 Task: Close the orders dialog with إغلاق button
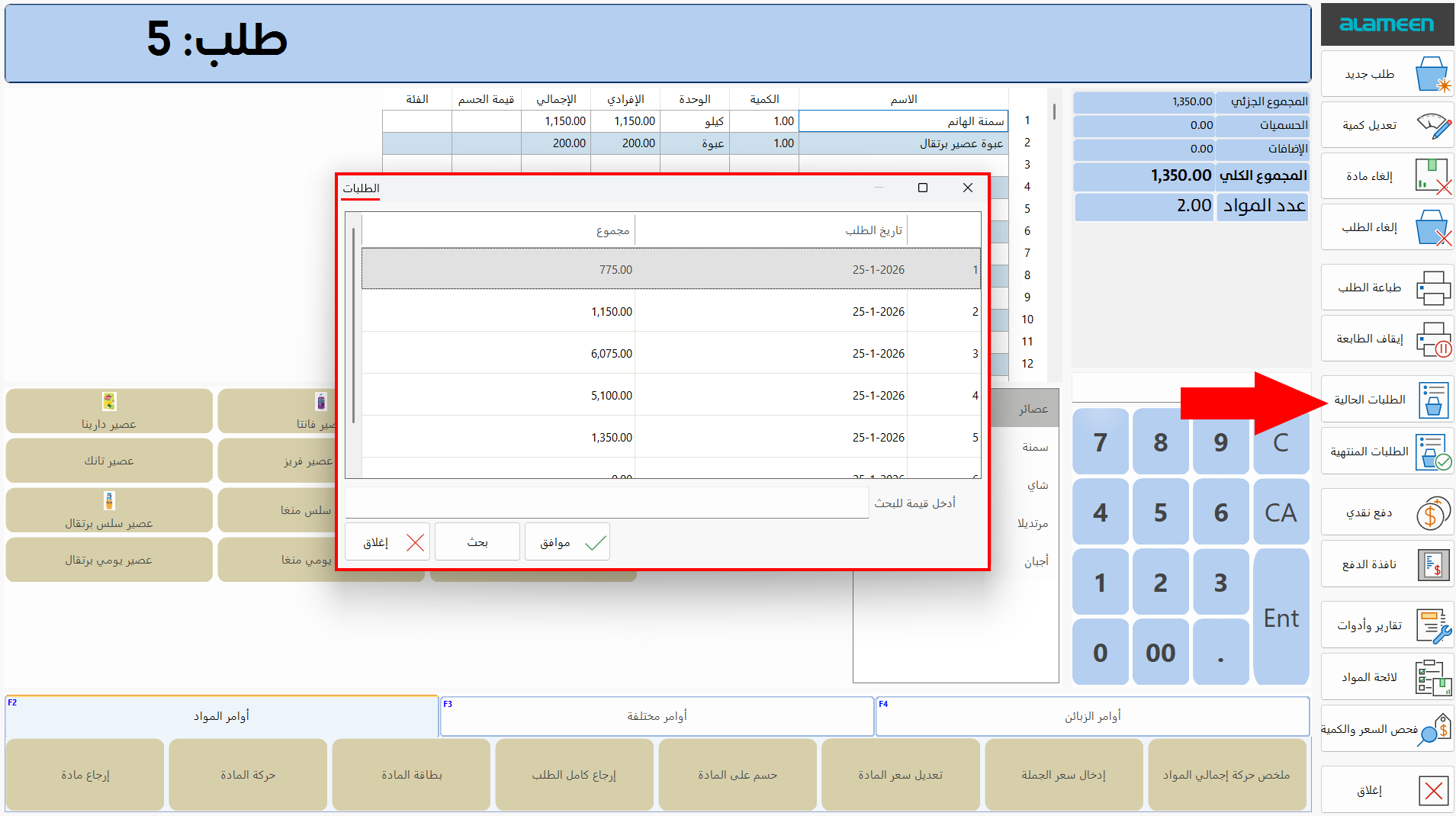[x=387, y=542]
